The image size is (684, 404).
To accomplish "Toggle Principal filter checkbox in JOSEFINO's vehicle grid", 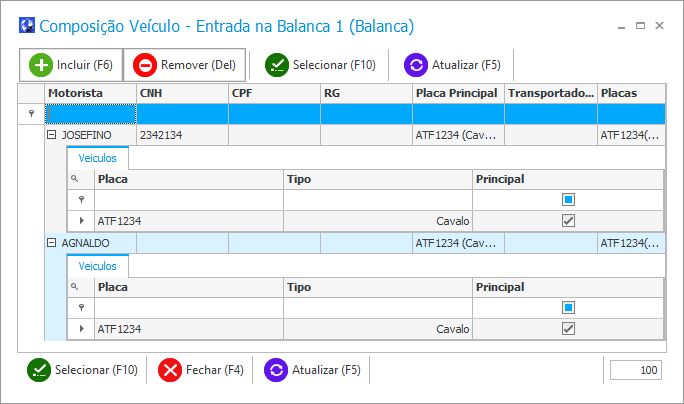I will pos(568,200).
